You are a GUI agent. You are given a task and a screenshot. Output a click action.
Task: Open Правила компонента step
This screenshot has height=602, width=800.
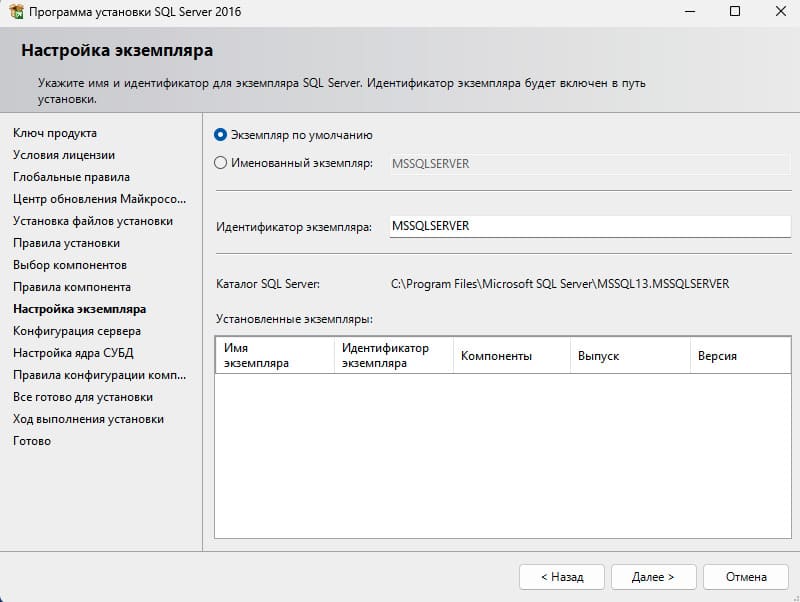72,287
